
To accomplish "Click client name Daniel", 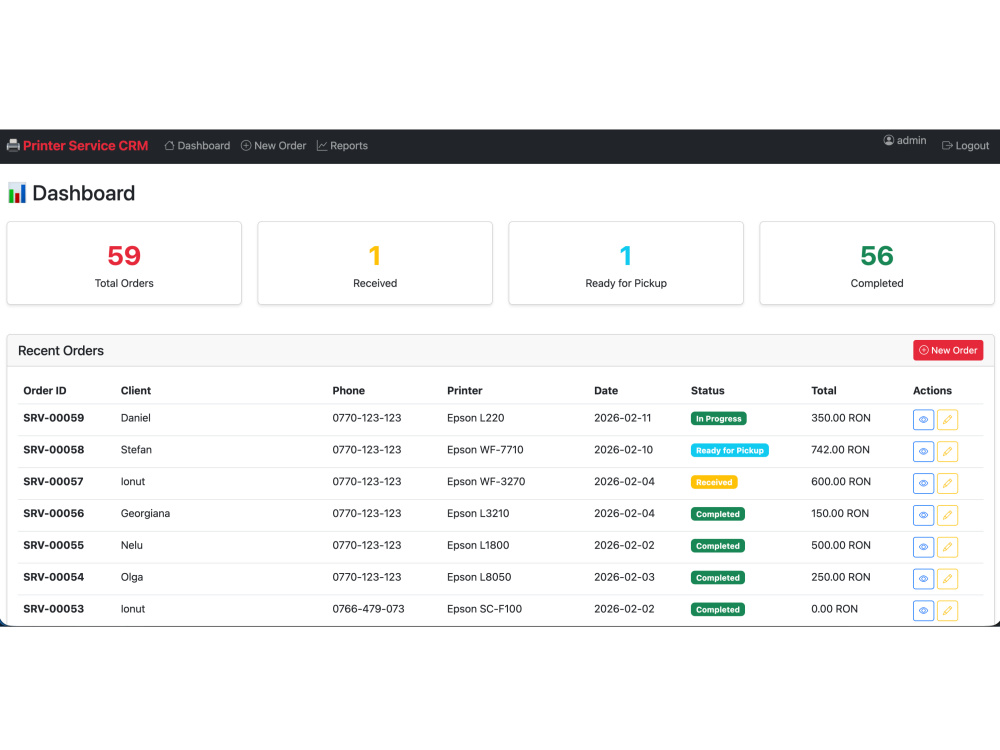I will click(136, 418).
